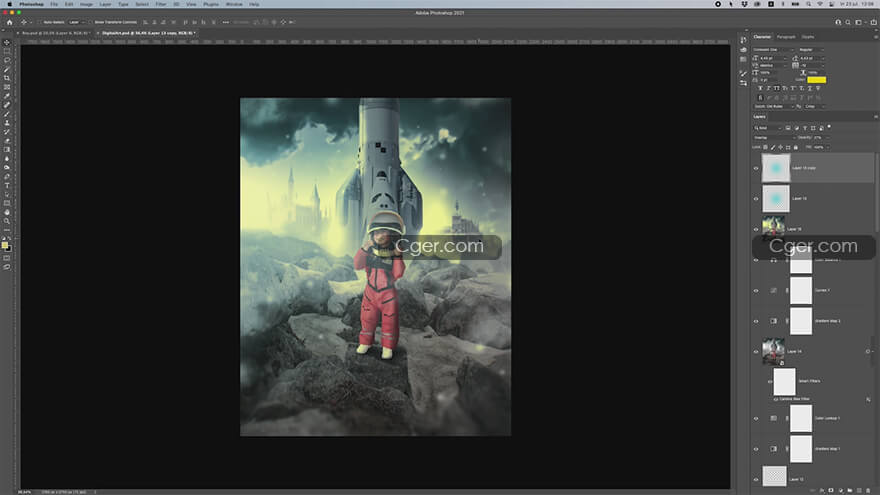Select the Hand tool

7,213
